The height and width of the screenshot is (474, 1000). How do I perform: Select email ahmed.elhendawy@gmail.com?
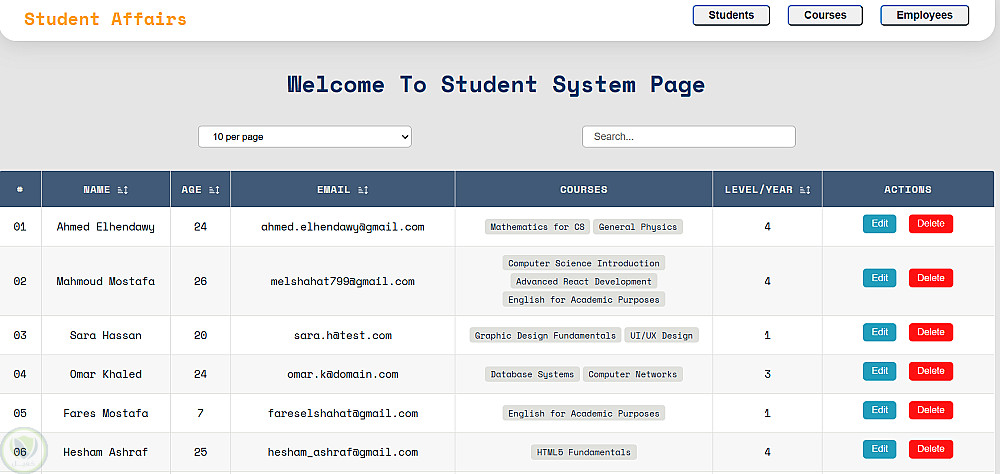pos(342,227)
